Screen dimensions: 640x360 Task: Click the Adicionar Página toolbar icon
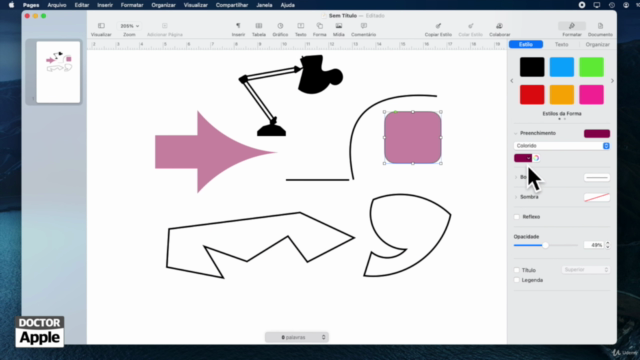tap(164, 26)
